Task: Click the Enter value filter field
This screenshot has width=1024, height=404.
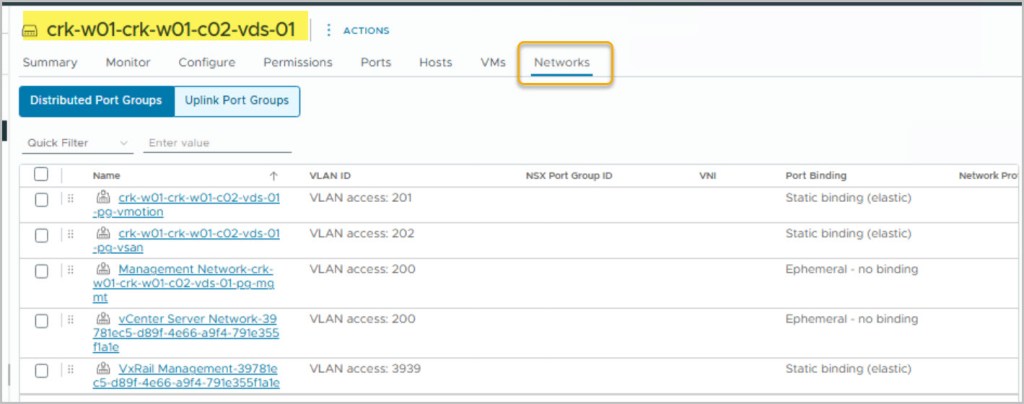Action: point(217,143)
